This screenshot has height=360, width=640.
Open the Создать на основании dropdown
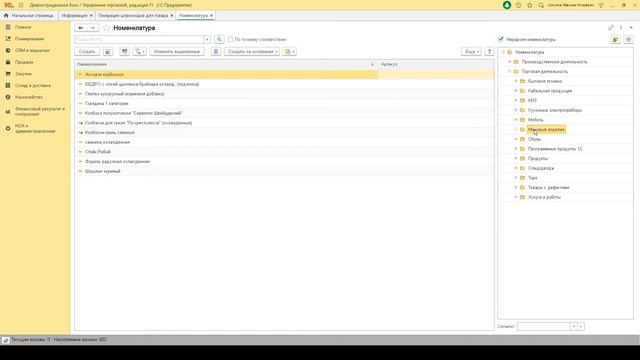click(x=252, y=51)
